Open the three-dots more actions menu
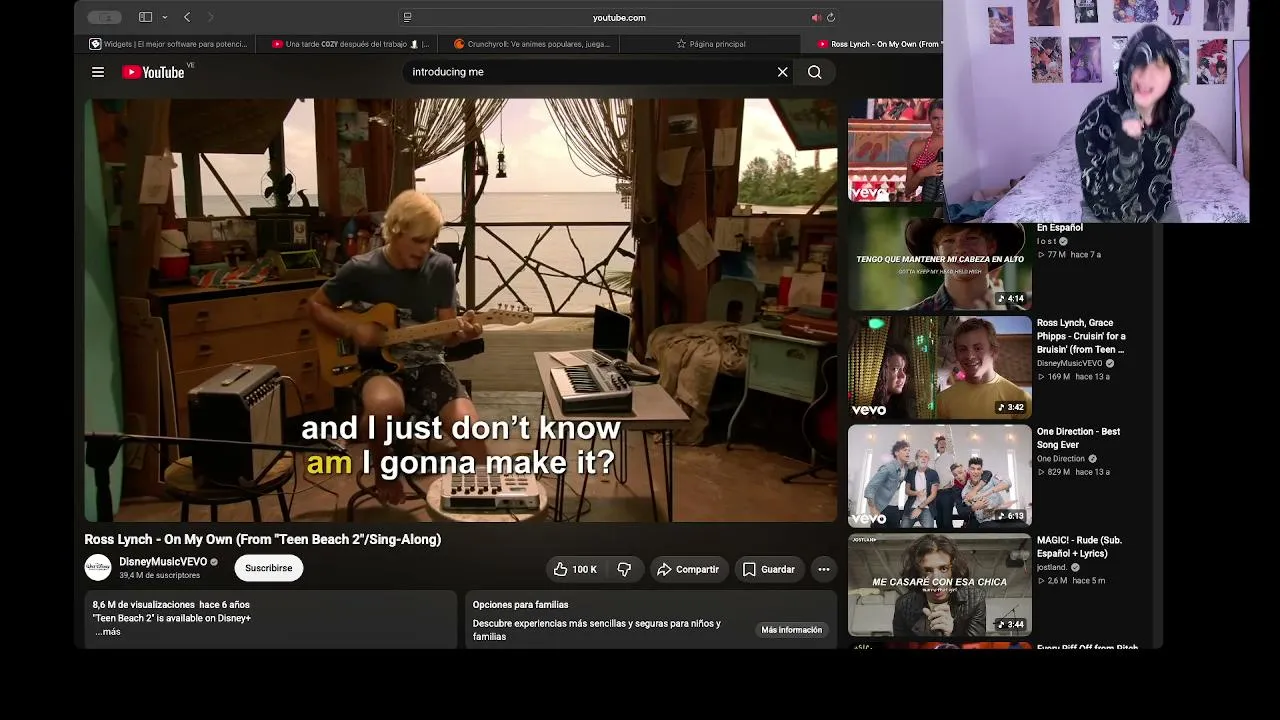Viewport: 1280px width, 720px height. [824, 569]
